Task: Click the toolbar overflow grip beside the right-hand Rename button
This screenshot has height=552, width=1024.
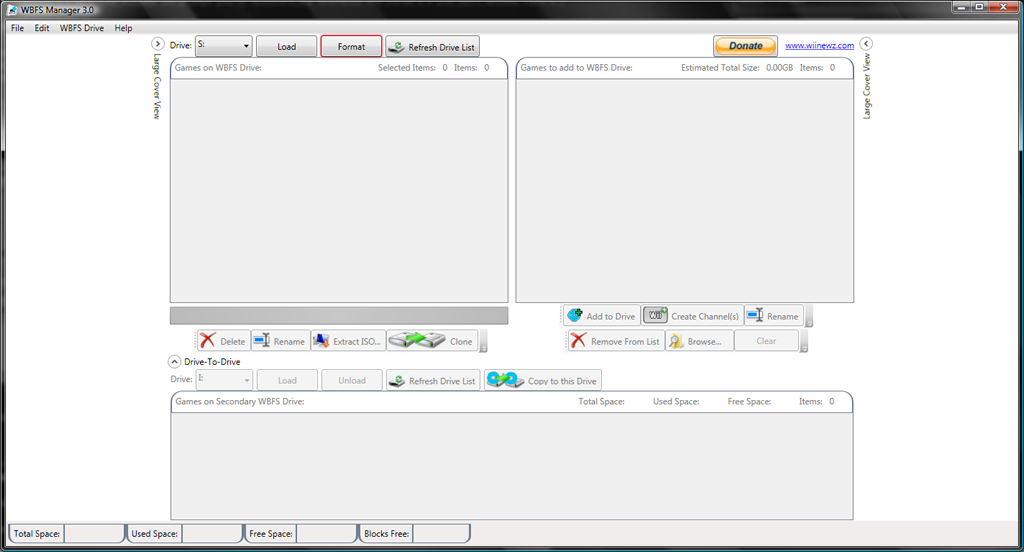Action: coord(808,316)
